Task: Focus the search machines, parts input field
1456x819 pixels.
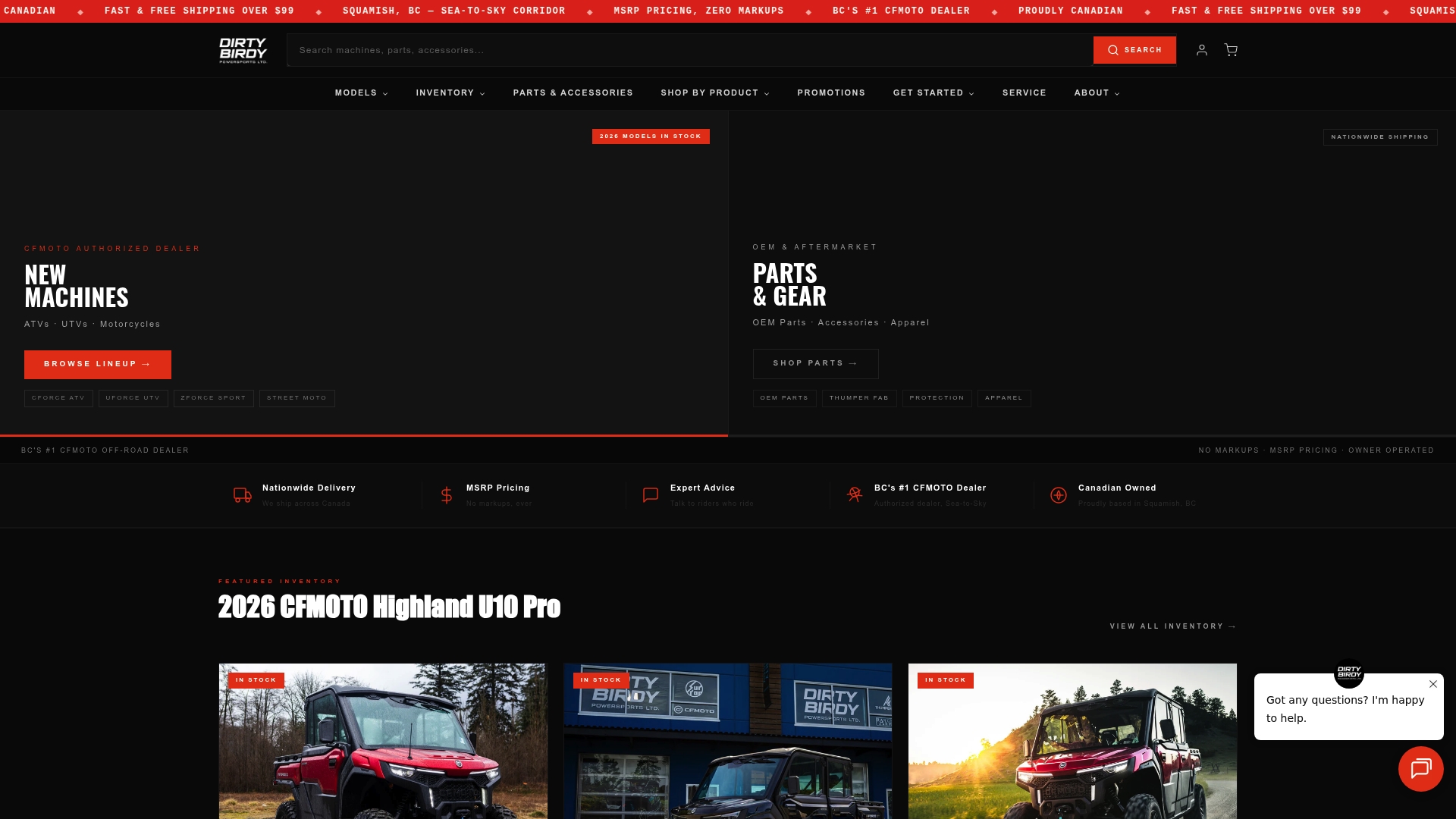Action: pos(690,50)
